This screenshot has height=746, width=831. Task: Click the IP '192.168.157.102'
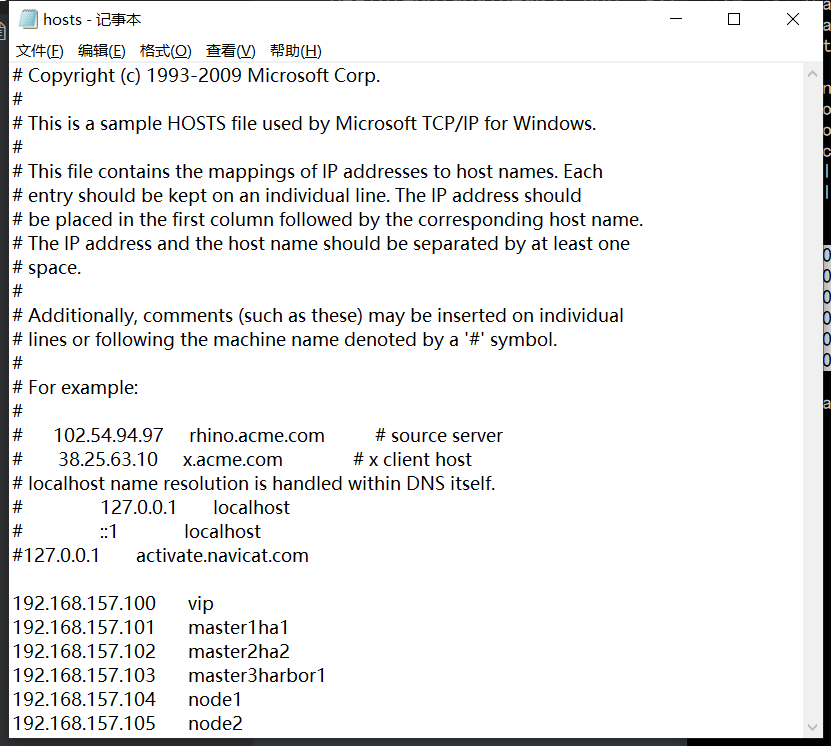(x=84, y=652)
